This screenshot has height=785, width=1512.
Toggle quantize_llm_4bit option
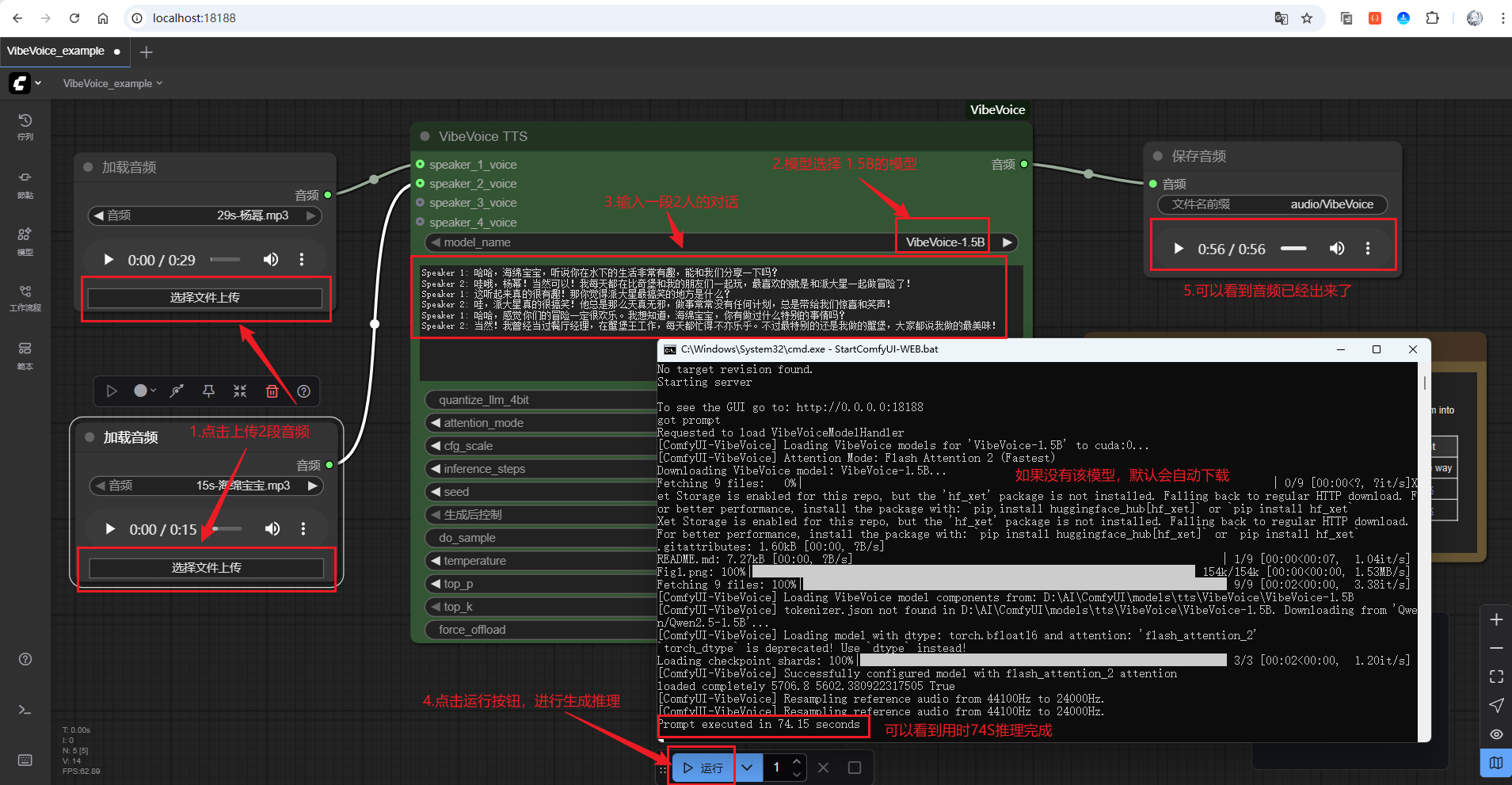(x=541, y=400)
